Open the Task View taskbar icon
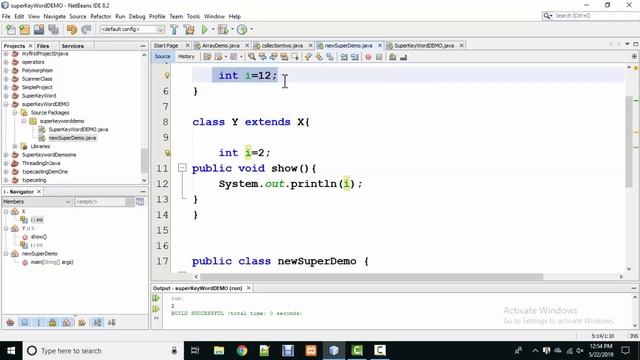Image resolution: width=640 pixels, height=360 pixels. [195, 351]
